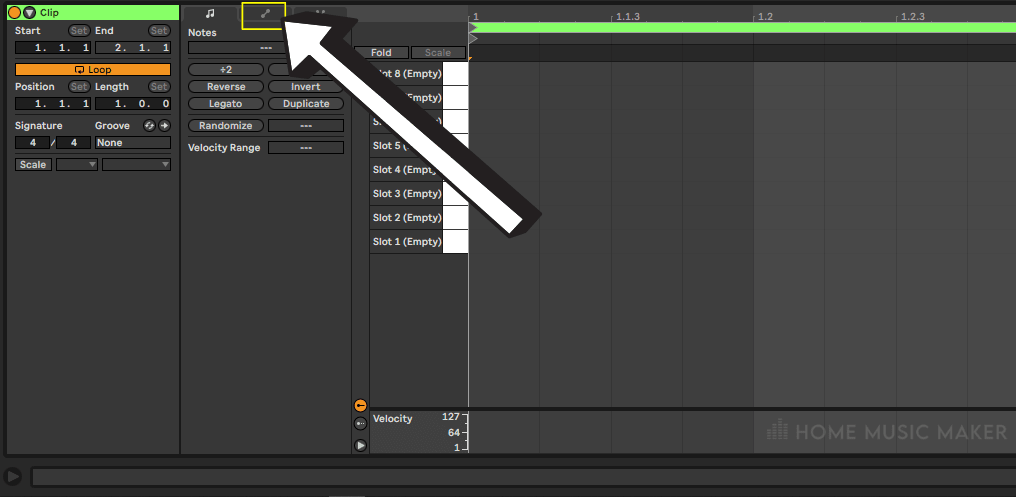Click the Randomize amount field
Viewport: 1016px width, 497px height.
click(x=306, y=126)
